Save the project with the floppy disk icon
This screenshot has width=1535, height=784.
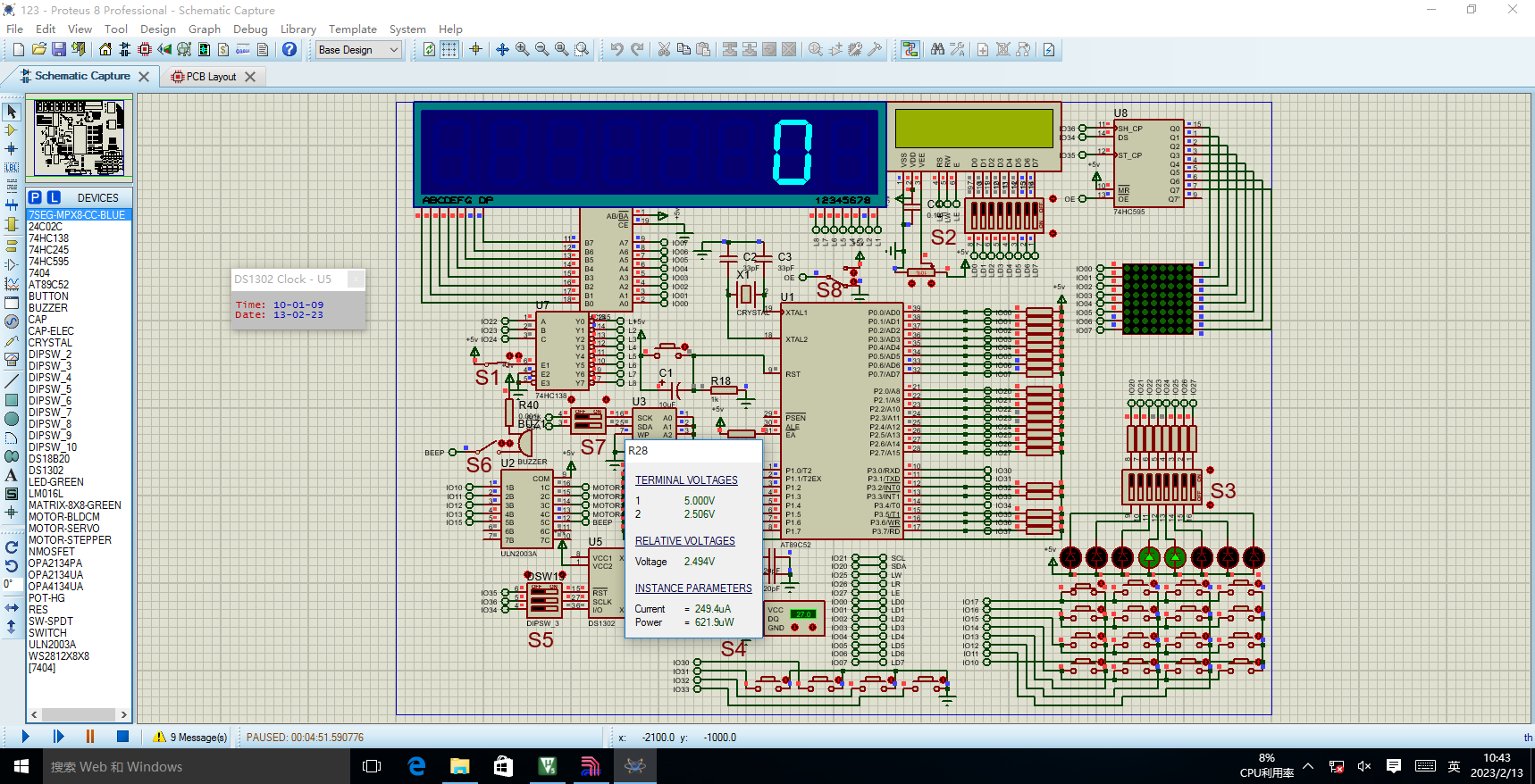point(58,50)
